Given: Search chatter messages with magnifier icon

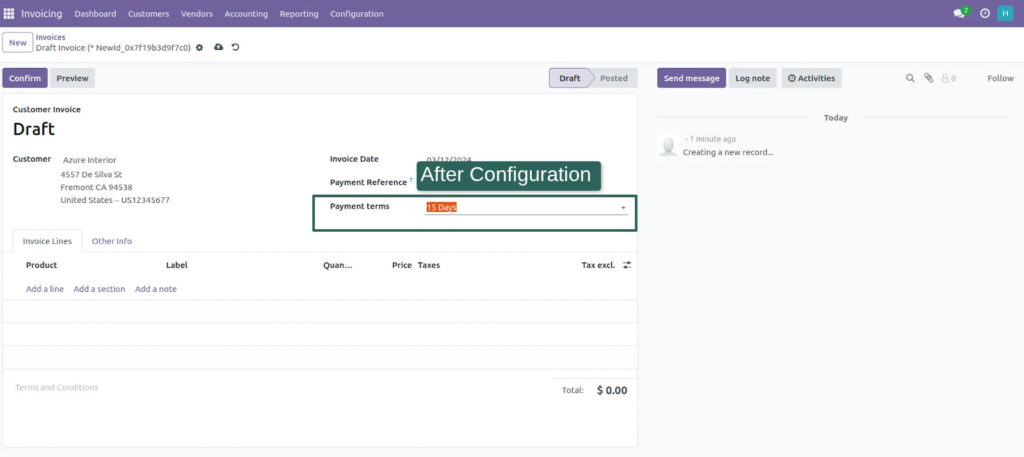Looking at the screenshot, I should point(910,78).
